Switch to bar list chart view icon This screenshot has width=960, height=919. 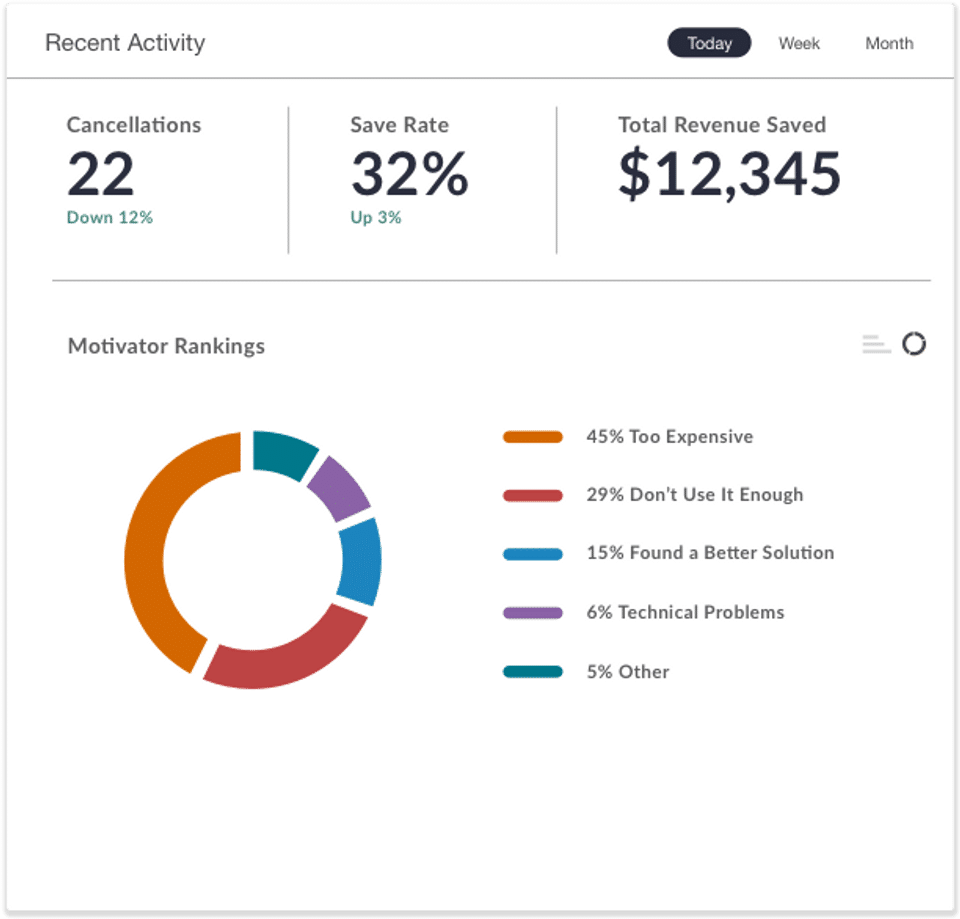tap(876, 344)
